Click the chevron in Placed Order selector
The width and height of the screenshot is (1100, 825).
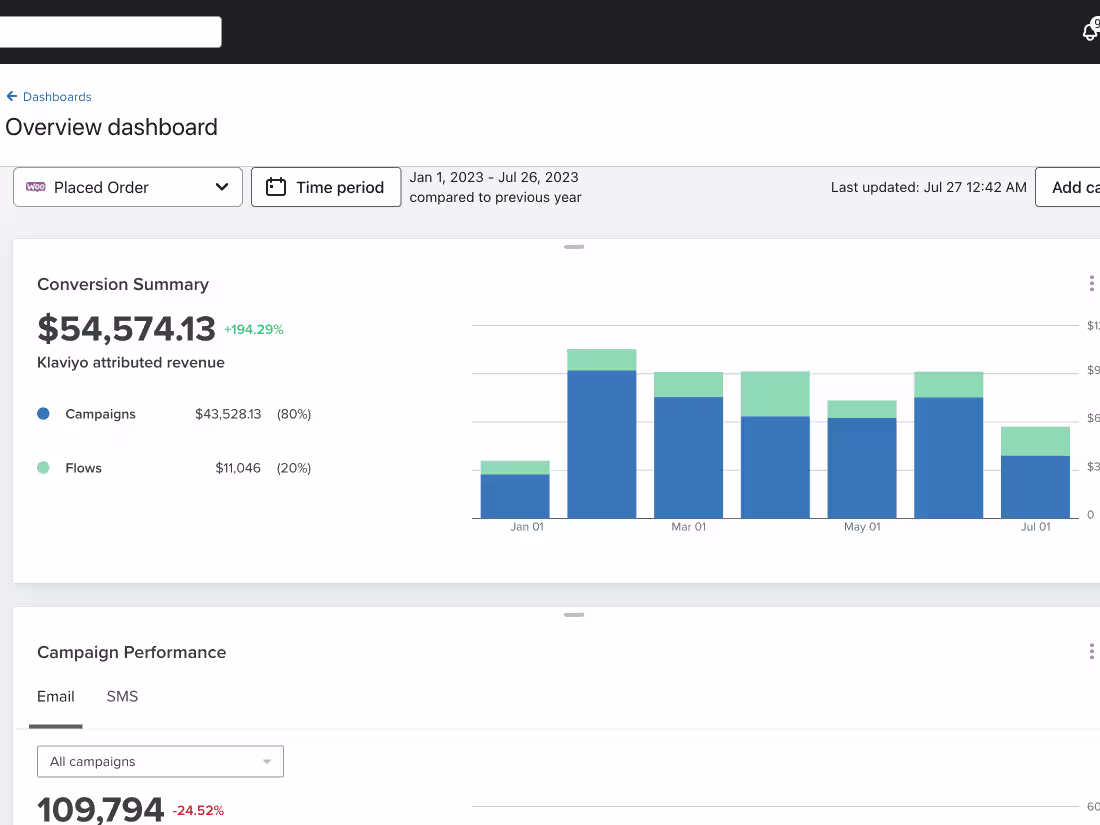(222, 187)
